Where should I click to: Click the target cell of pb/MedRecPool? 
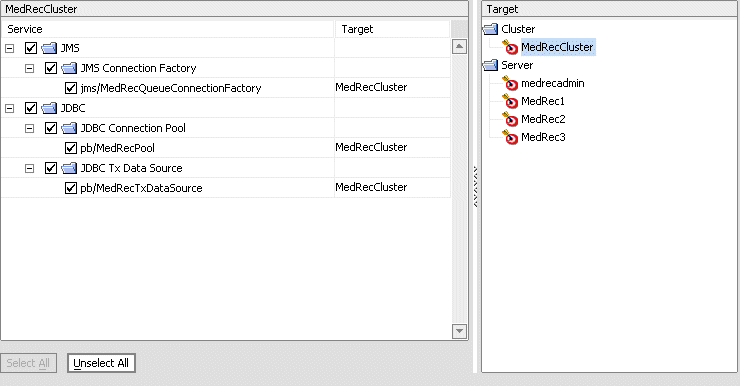coord(392,148)
